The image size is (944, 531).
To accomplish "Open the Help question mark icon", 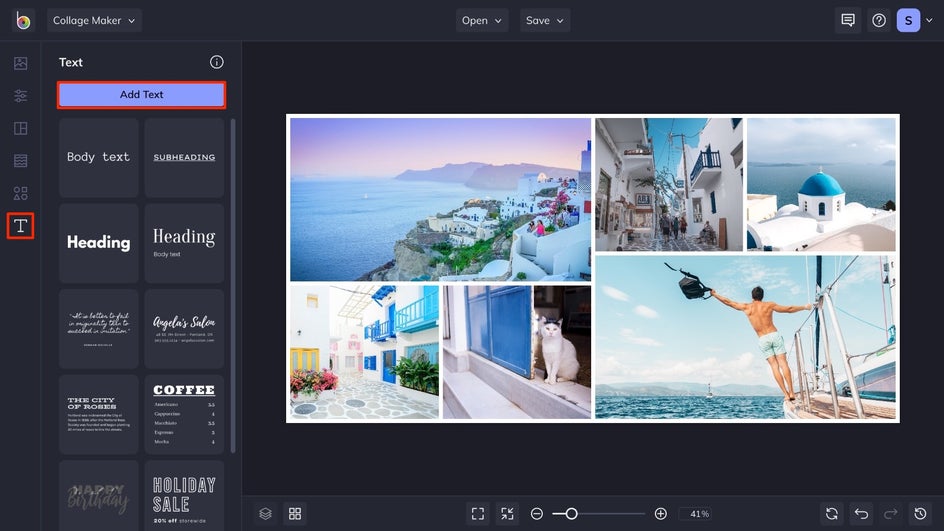I will click(x=878, y=20).
